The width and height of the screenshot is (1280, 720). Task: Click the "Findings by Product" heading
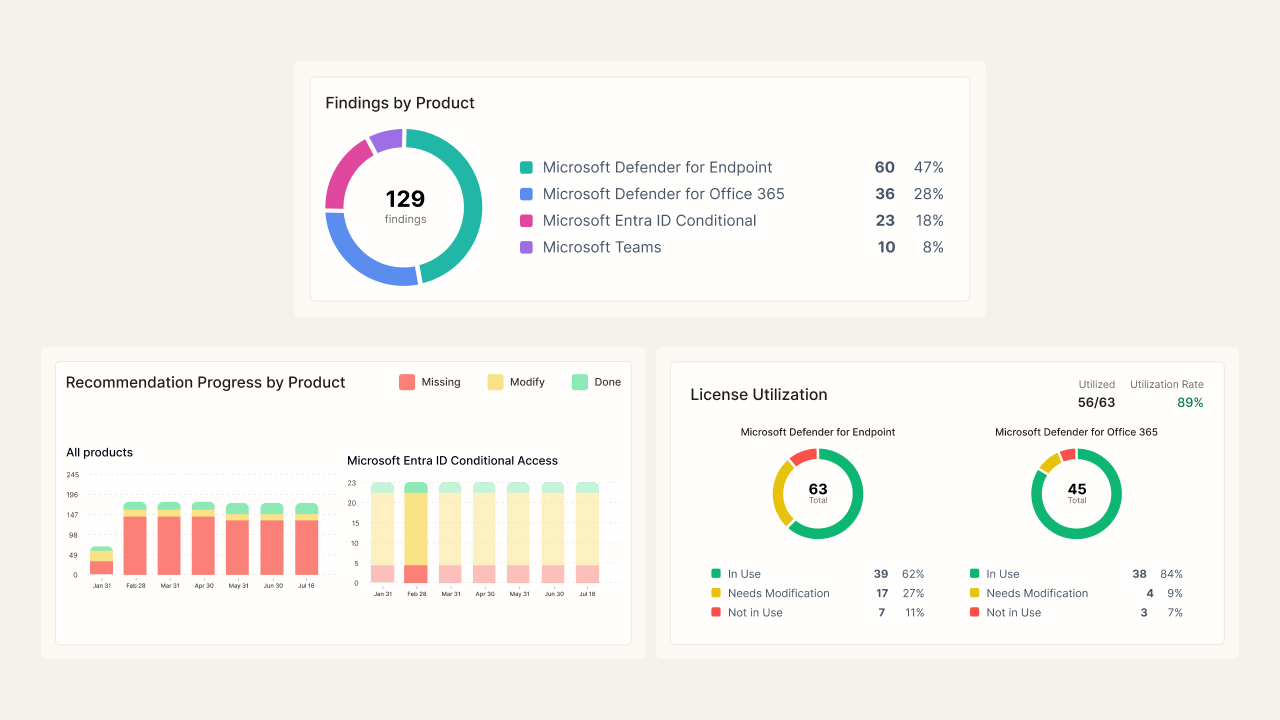point(400,103)
